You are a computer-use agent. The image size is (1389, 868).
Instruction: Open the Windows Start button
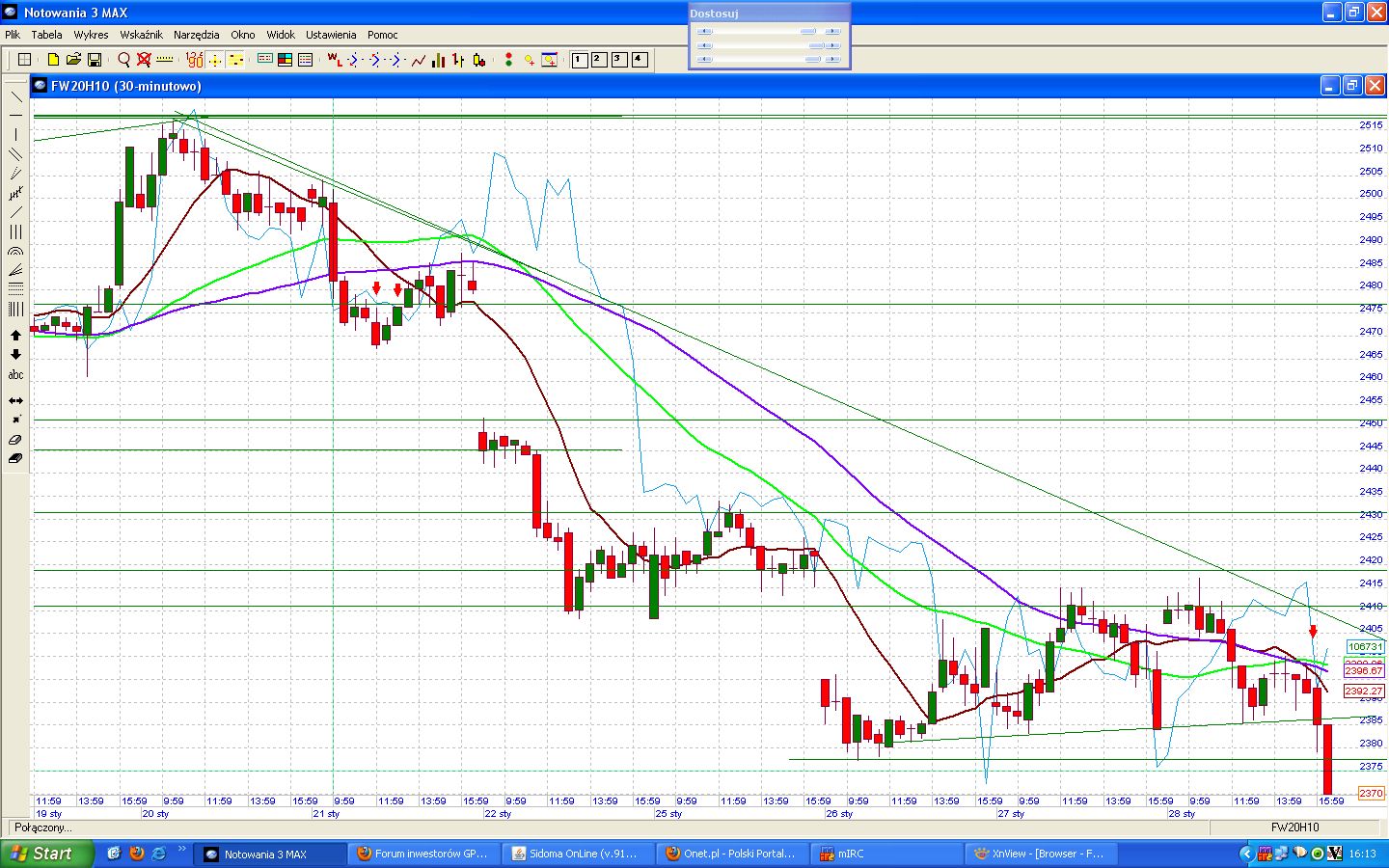tap(46, 854)
